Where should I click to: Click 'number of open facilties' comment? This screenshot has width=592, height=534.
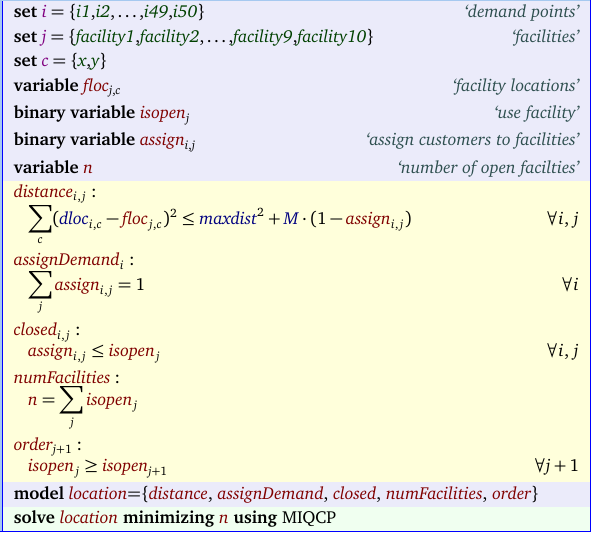point(489,167)
